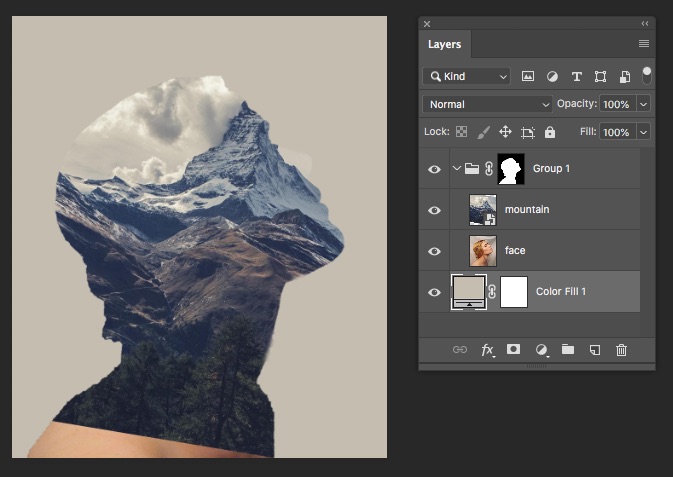Viewport: 673px width, 477px height.
Task: Filter layers by pixel layer type
Action: coord(528,76)
